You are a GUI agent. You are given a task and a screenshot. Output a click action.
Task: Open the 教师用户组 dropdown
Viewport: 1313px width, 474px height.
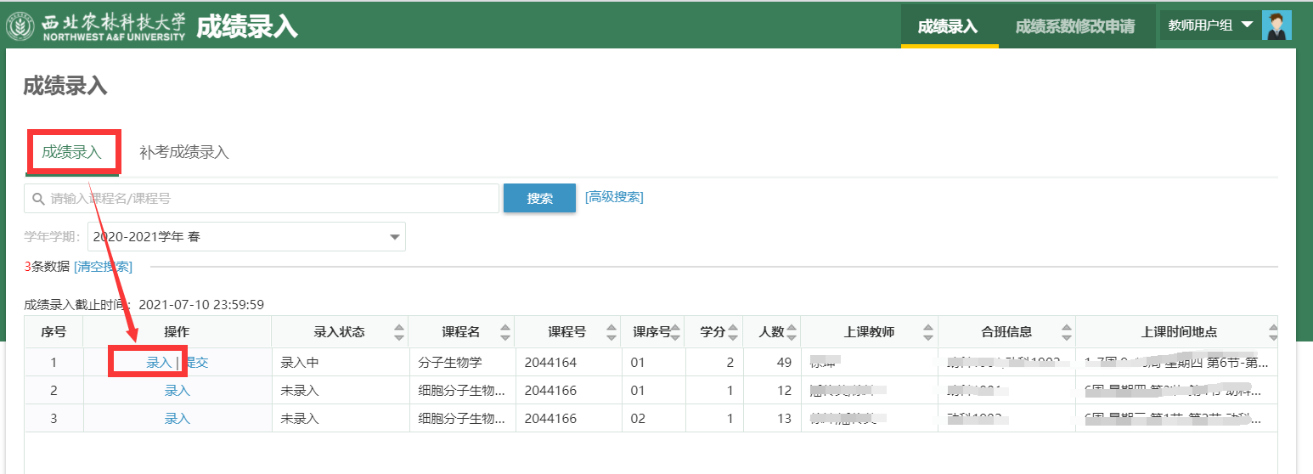1210,25
